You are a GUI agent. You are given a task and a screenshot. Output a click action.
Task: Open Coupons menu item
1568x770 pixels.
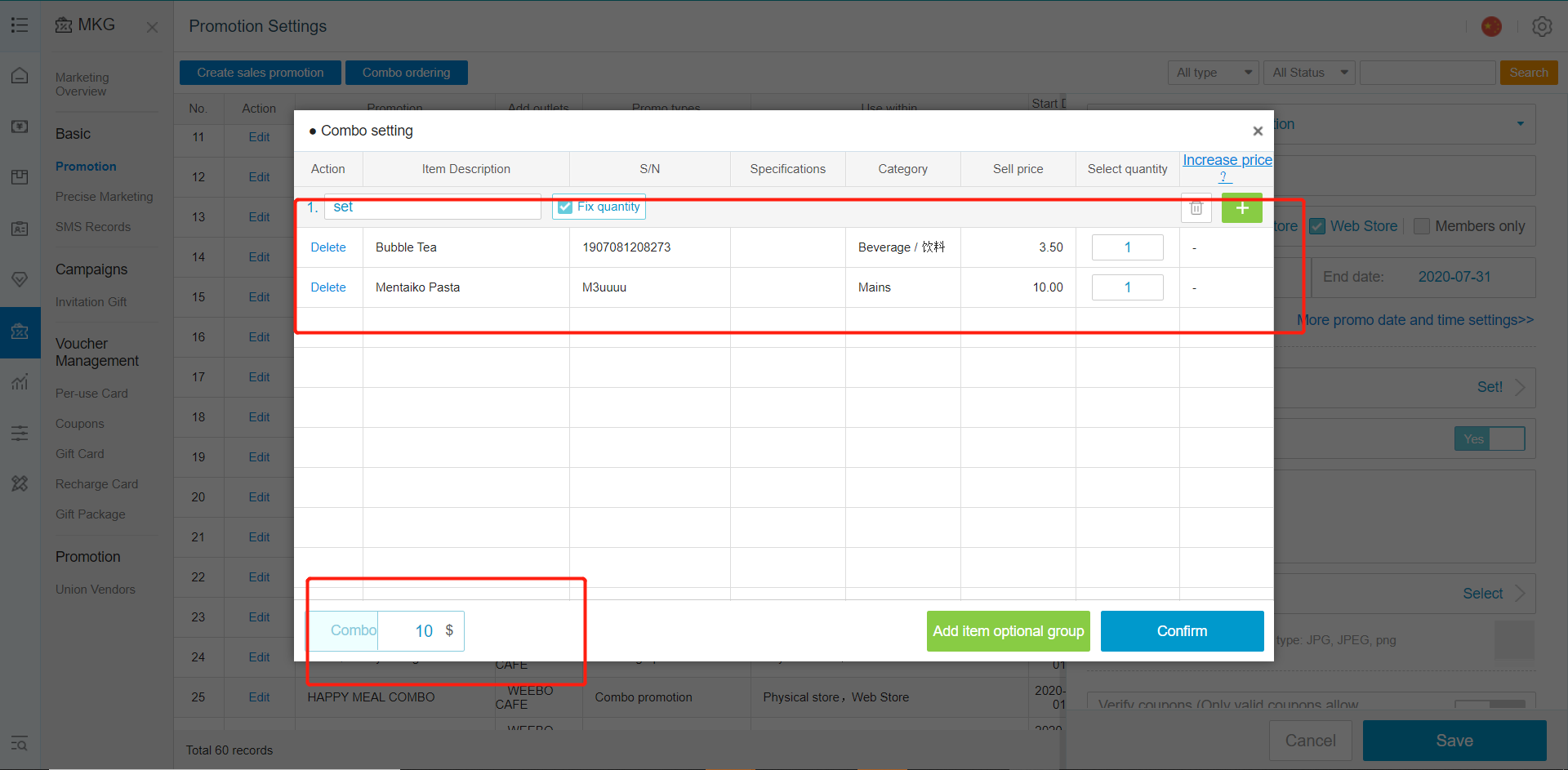coord(79,424)
